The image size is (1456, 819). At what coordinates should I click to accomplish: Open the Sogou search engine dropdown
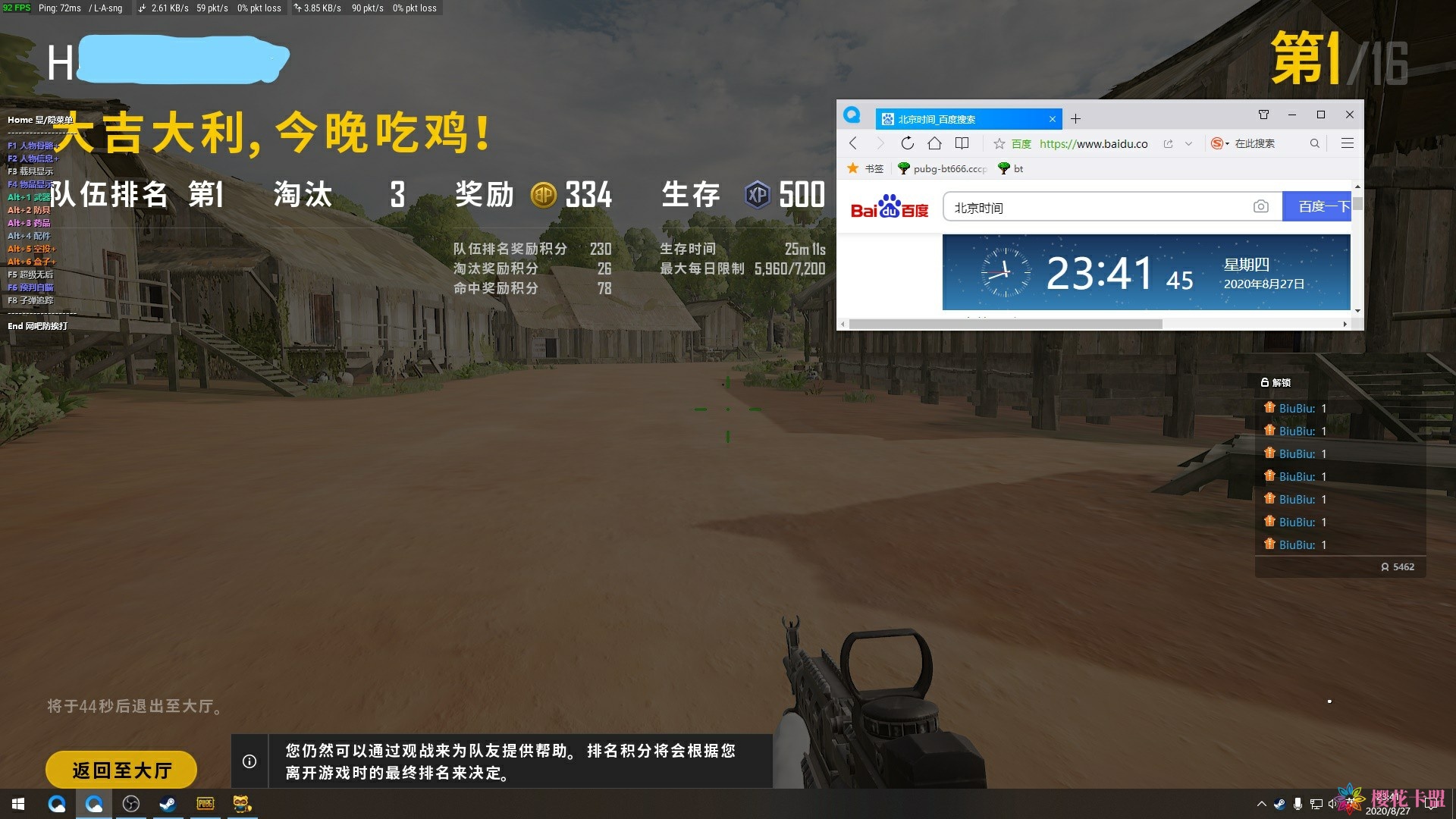pyautogui.click(x=1219, y=143)
